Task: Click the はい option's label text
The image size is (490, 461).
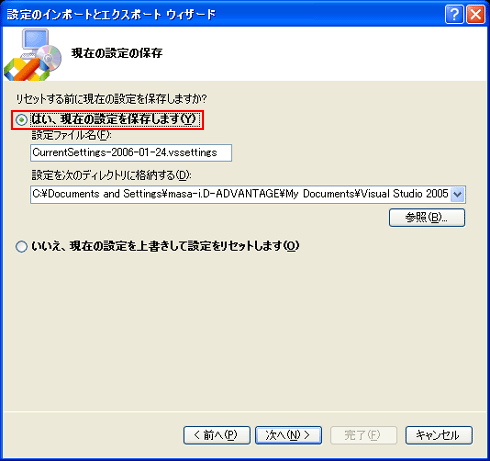Action: pos(115,120)
